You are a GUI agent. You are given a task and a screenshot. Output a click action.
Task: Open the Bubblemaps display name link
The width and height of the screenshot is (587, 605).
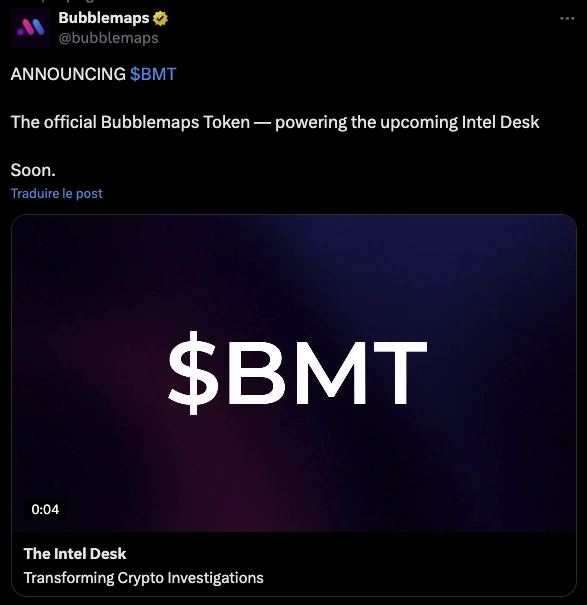[x=104, y=18]
